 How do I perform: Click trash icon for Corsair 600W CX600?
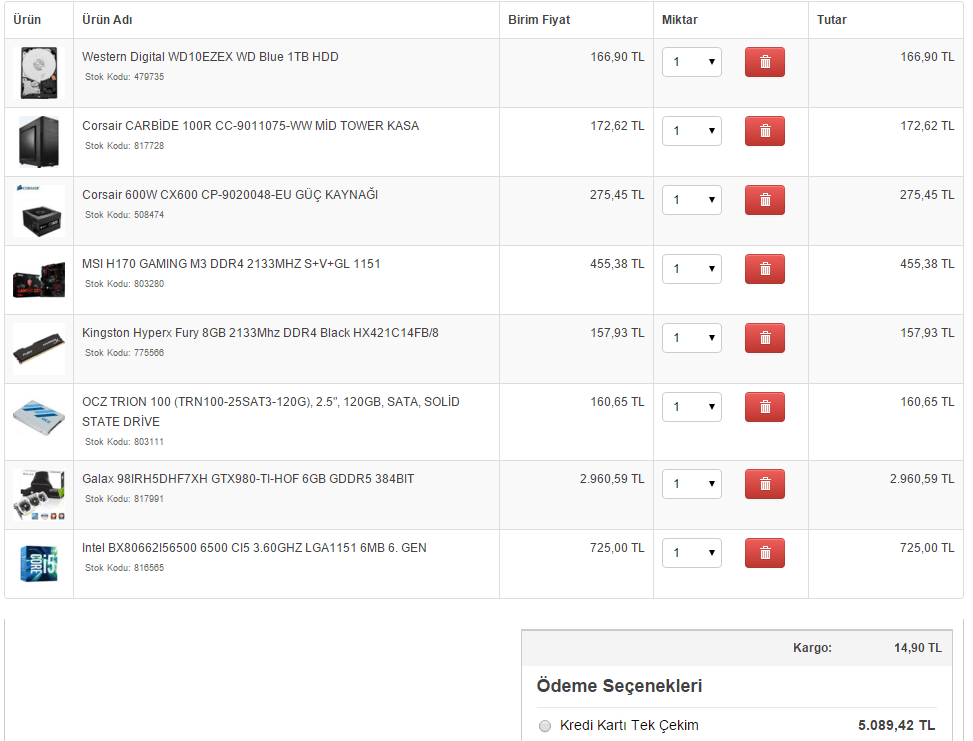pyautogui.click(x=764, y=200)
